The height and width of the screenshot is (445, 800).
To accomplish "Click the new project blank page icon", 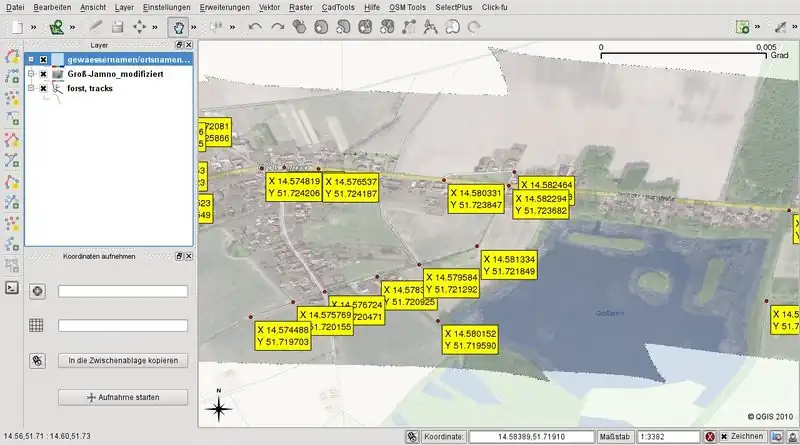I will click(x=13, y=27).
